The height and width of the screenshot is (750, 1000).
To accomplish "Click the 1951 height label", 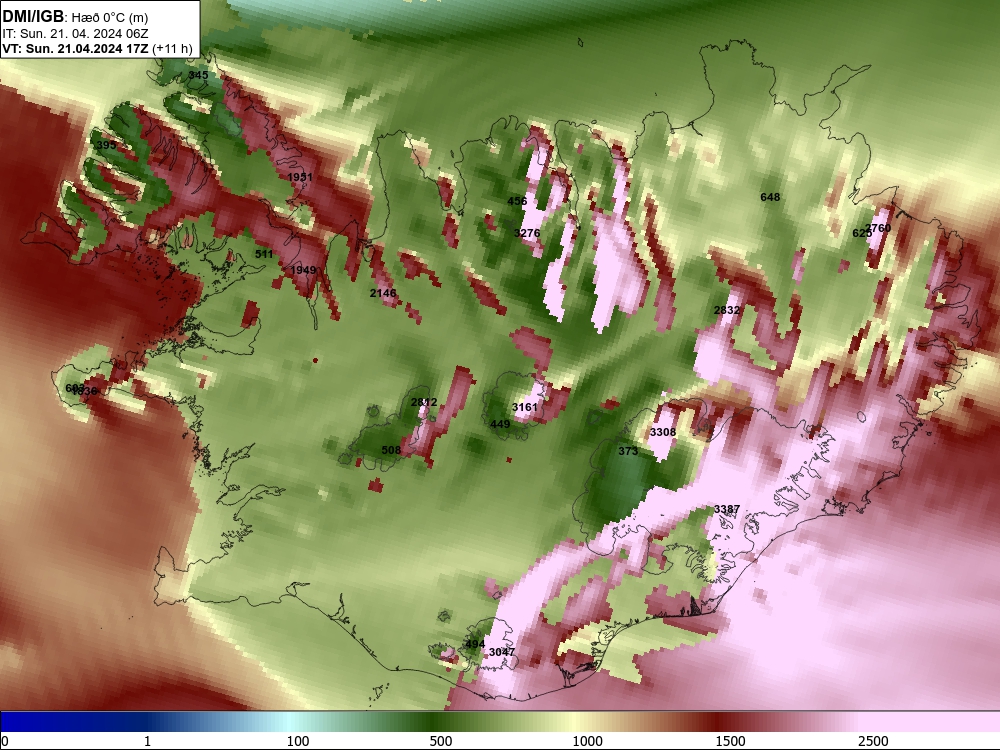I will [300, 177].
